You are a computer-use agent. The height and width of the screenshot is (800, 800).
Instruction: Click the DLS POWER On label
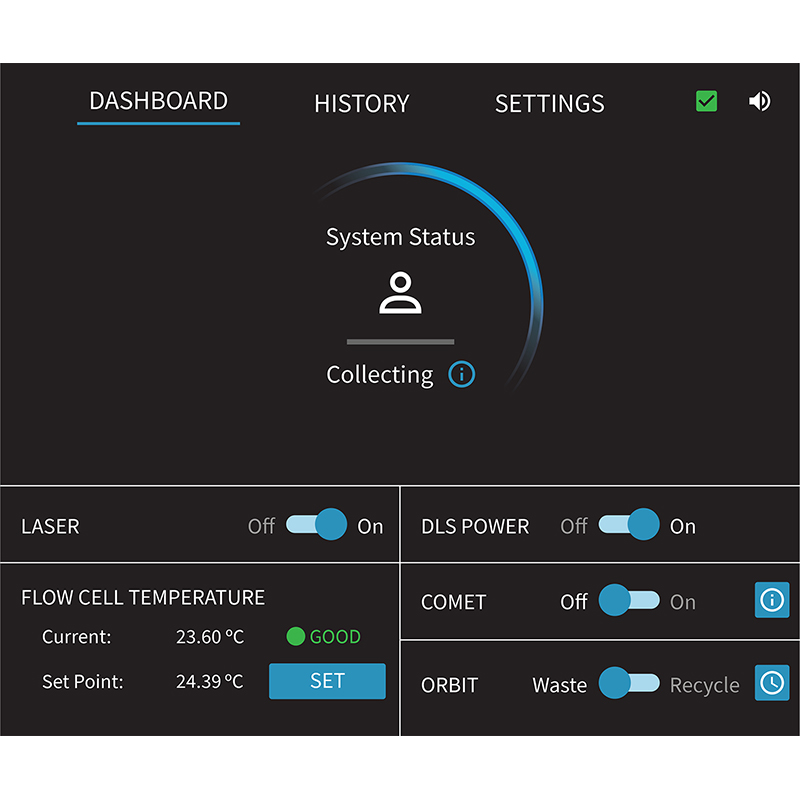(x=683, y=526)
